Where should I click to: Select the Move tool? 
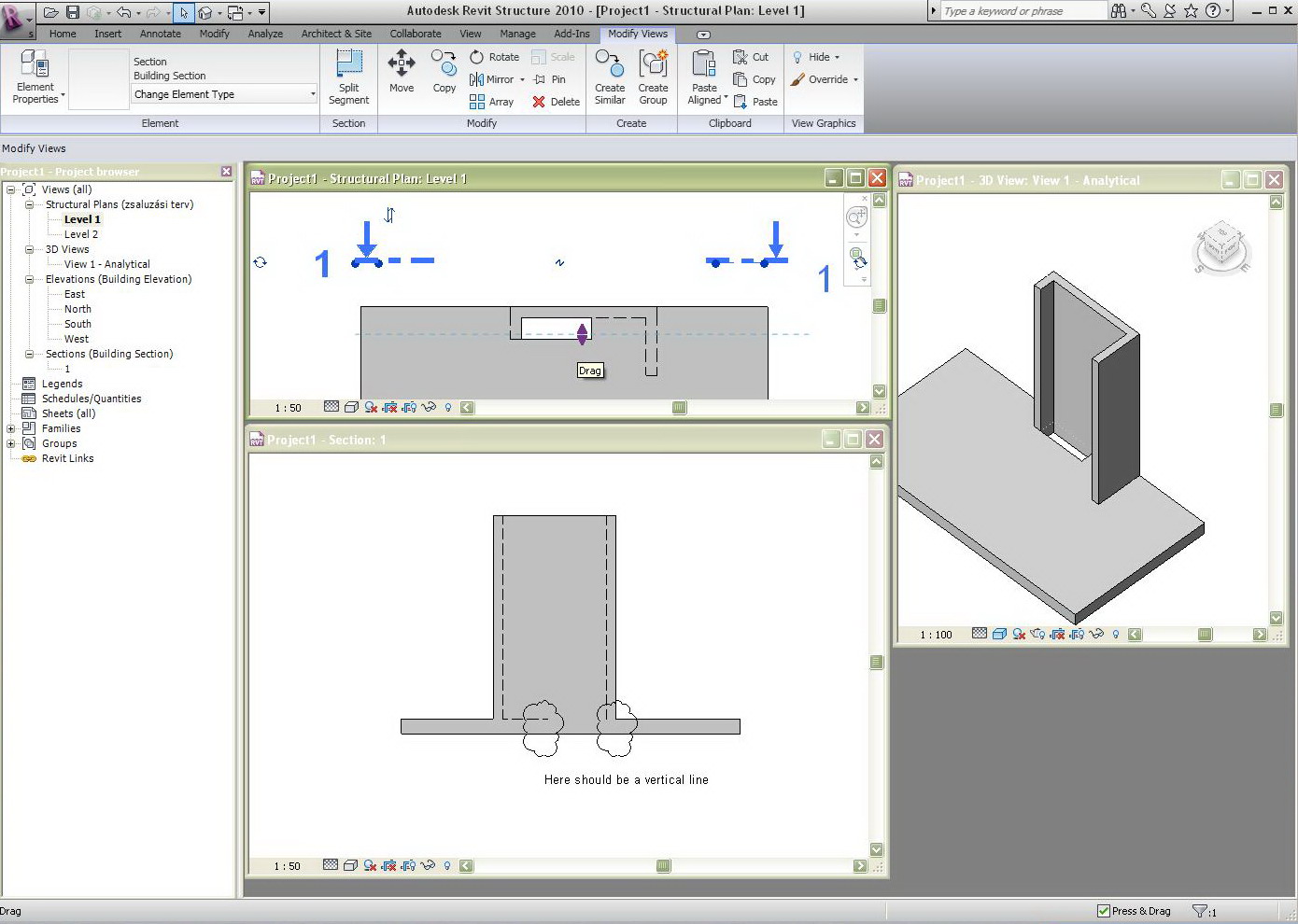pyautogui.click(x=402, y=72)
